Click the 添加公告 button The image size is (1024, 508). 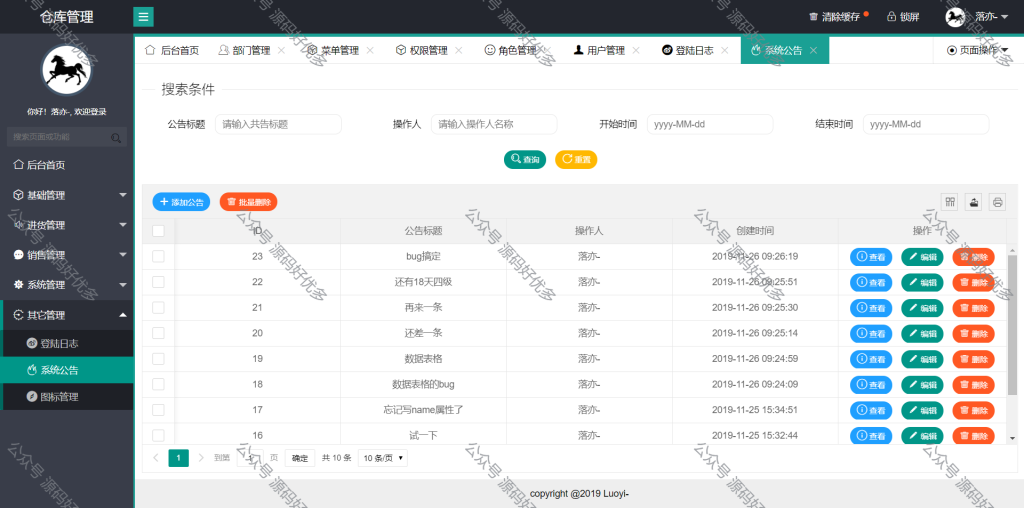tap(182, 202)
